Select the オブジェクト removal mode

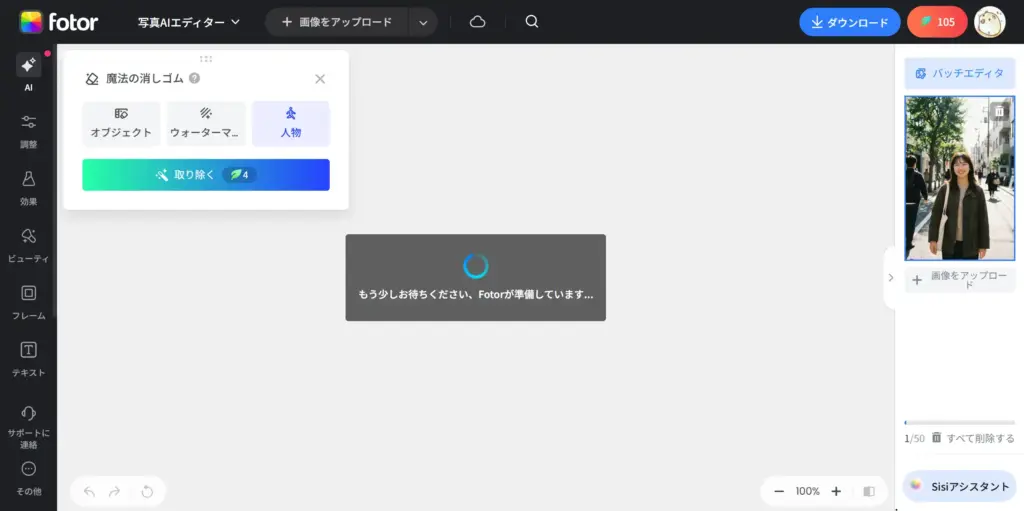click(x=121, y=124)
